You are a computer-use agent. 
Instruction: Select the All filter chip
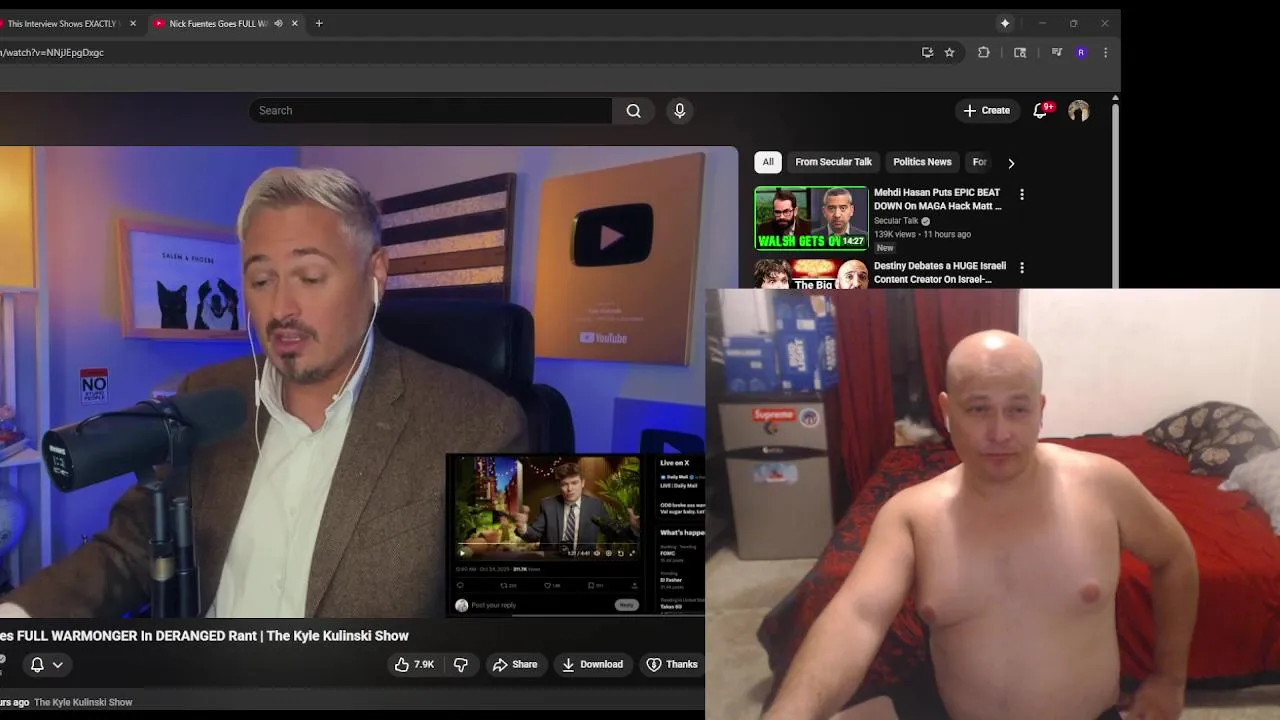(768, 162)
